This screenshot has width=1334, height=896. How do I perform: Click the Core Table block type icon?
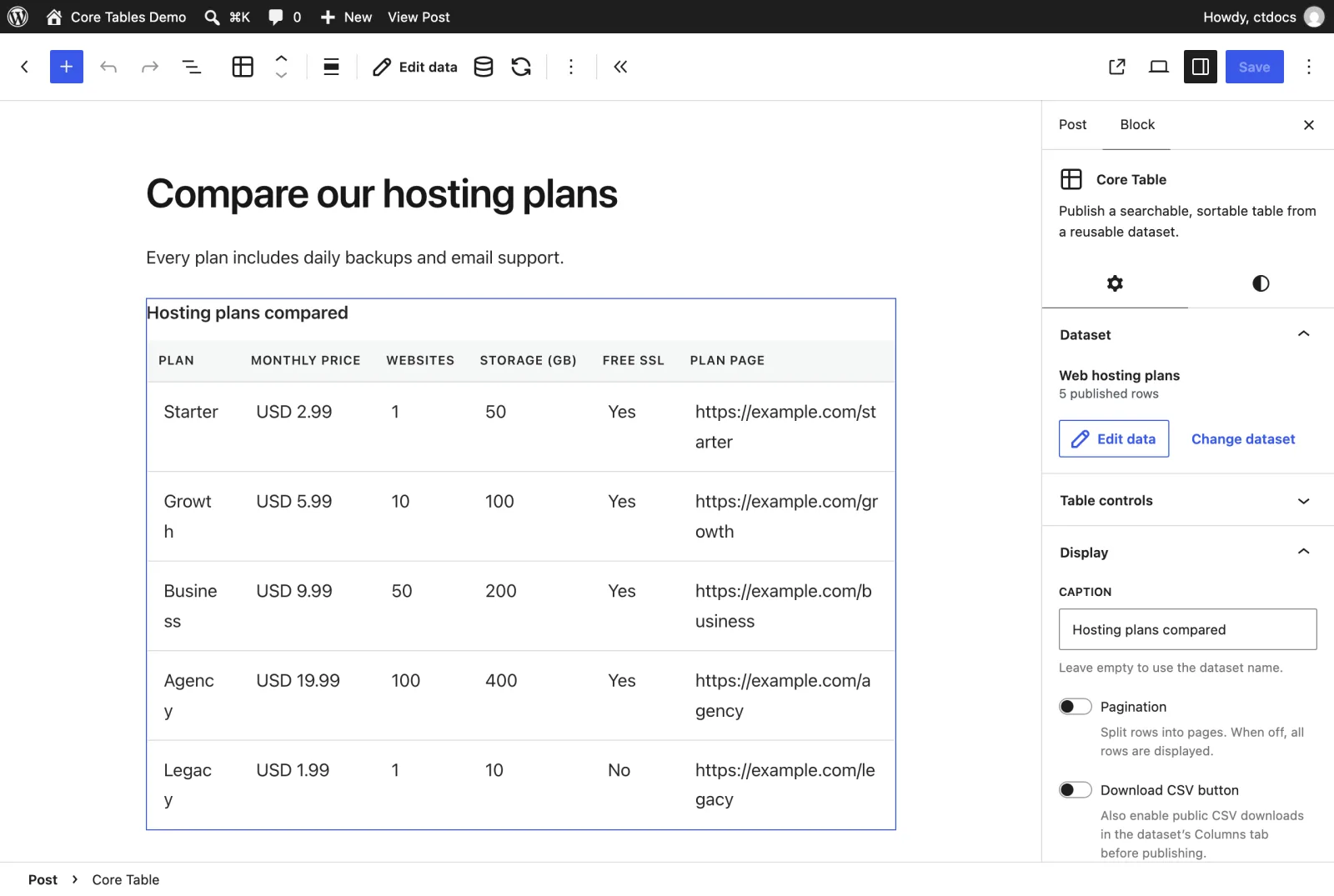pos(243,67)
